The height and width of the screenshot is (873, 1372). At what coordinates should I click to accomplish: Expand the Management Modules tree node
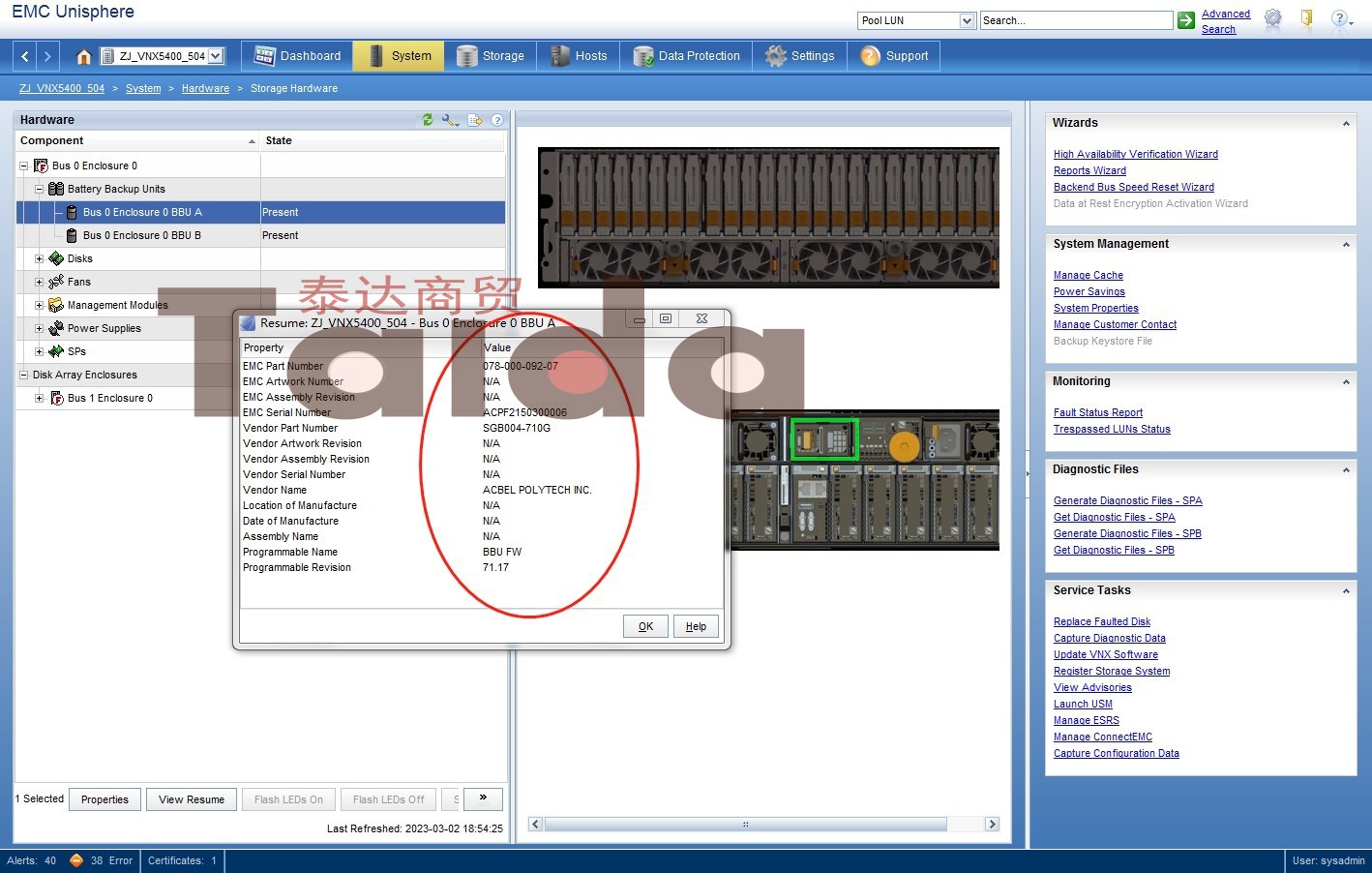[40, 305]
